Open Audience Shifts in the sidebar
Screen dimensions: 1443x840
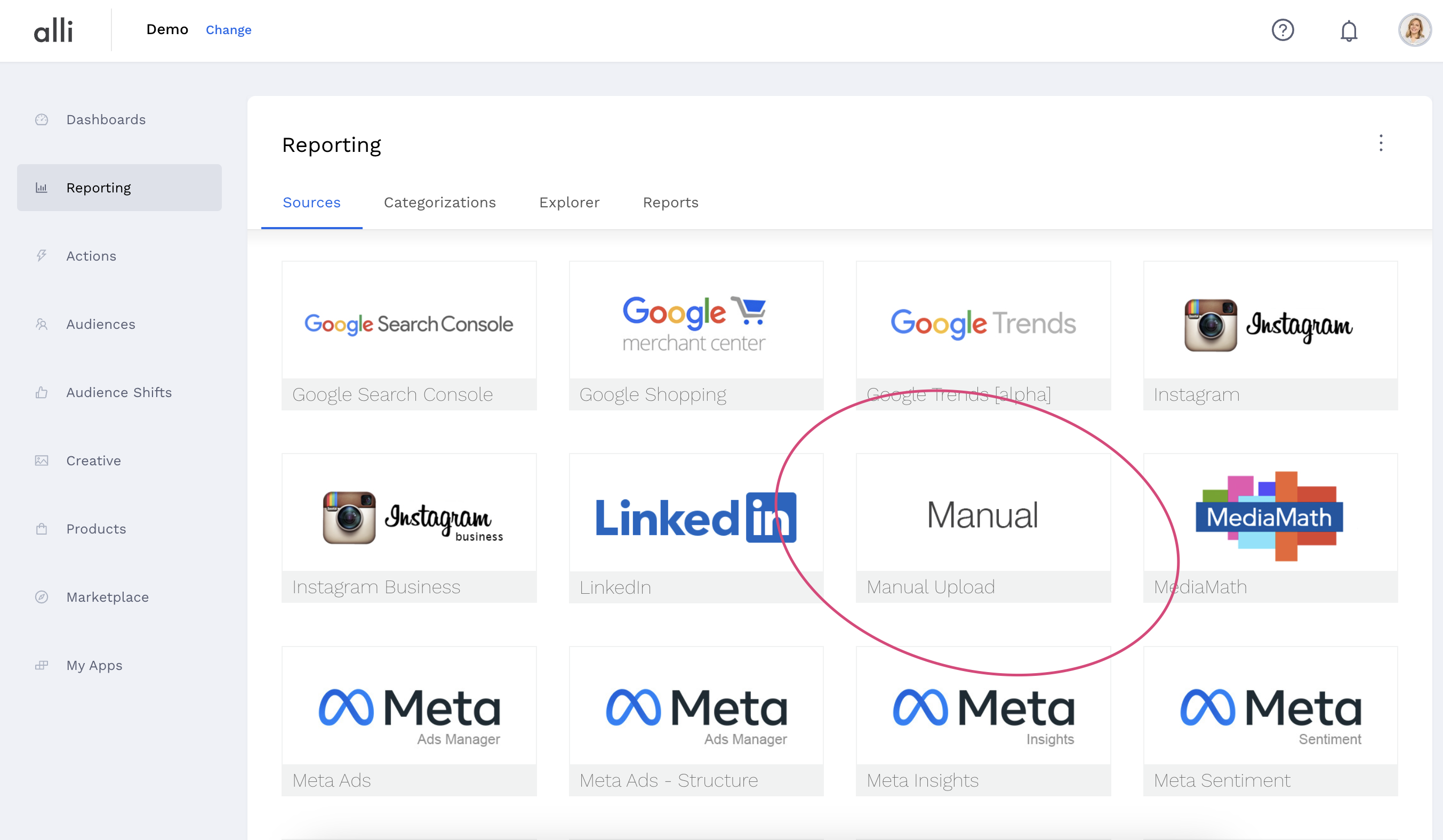tap(119, 392)
